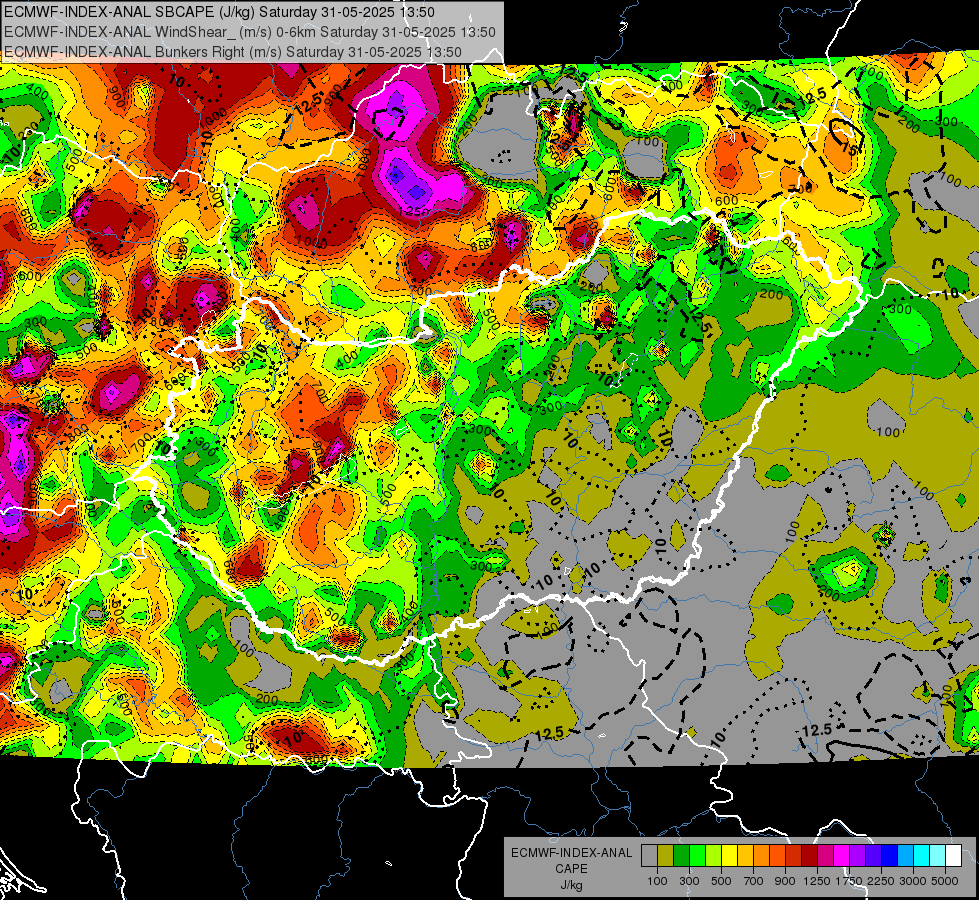Click the 500 legend scale label
The width and height of the screenshot is (979, 900).
coord(721,881)
